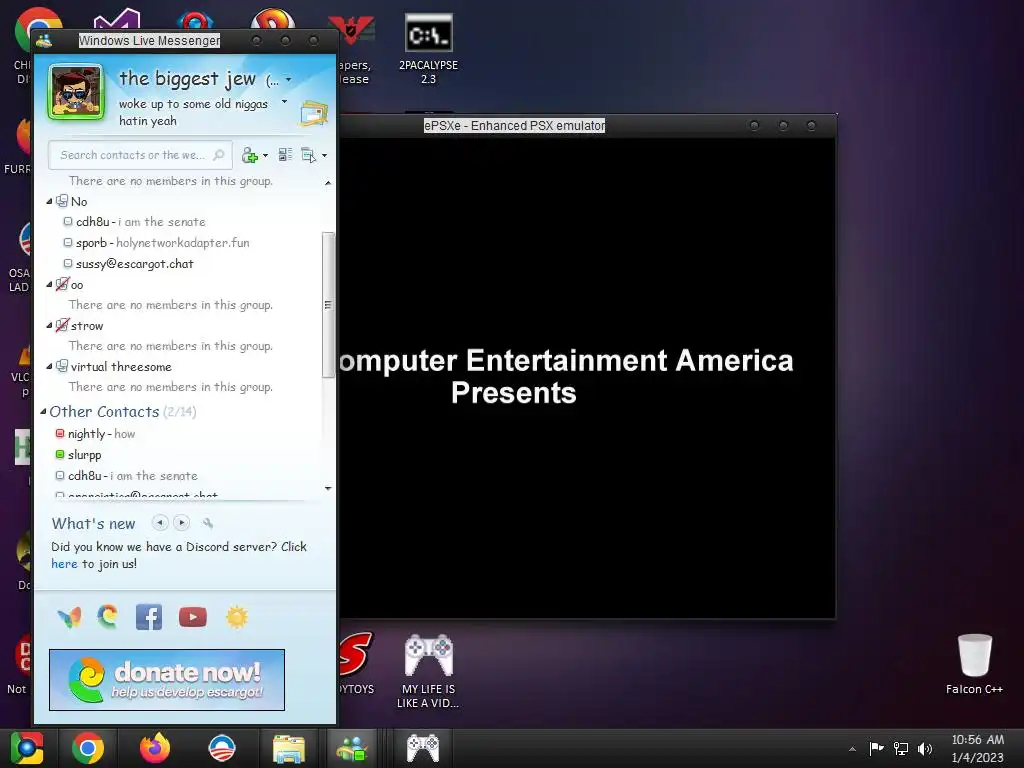
Task: Open the volume speaker tray icon
Action: 925,748
